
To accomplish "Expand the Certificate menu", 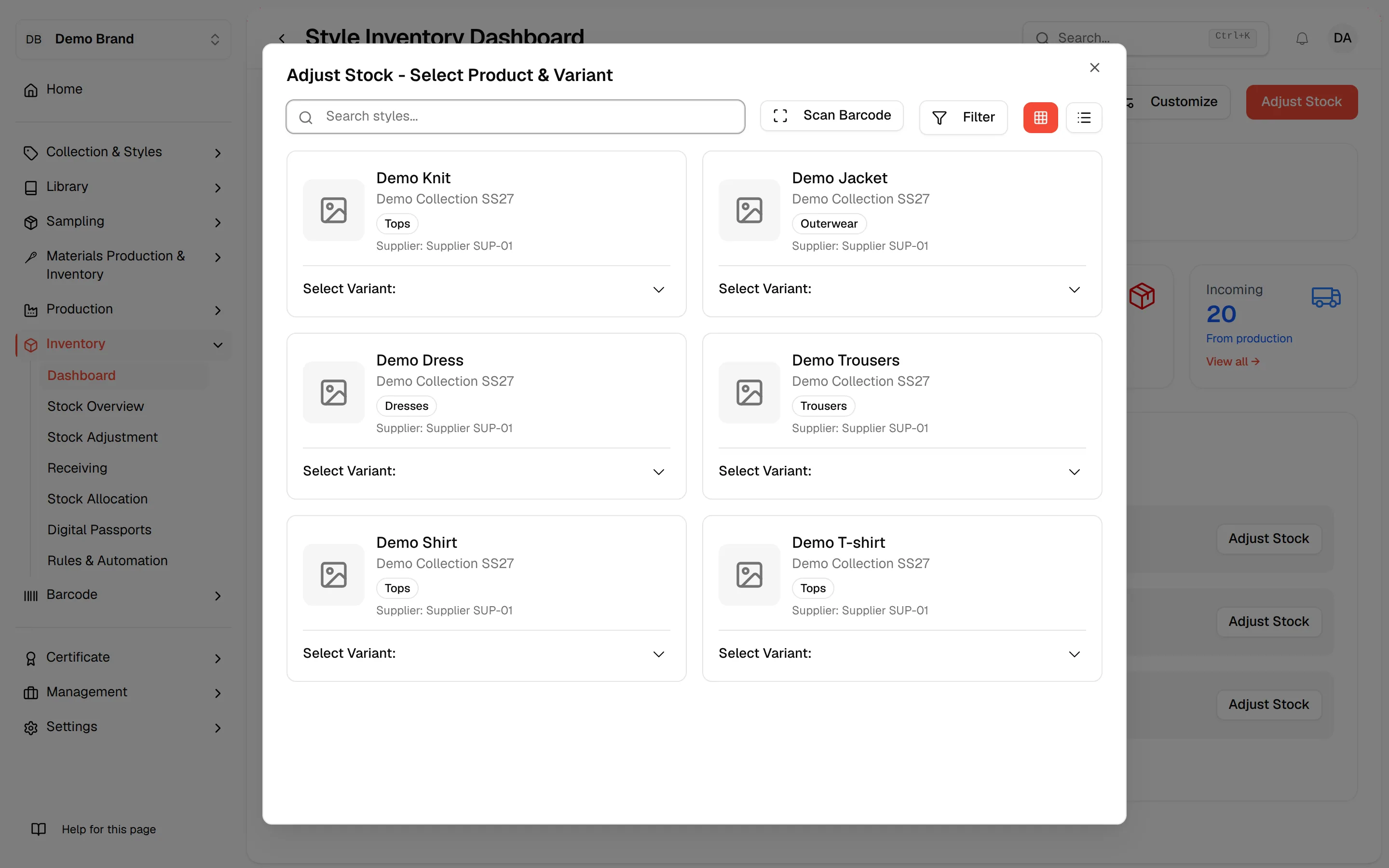I will (123, 658).
